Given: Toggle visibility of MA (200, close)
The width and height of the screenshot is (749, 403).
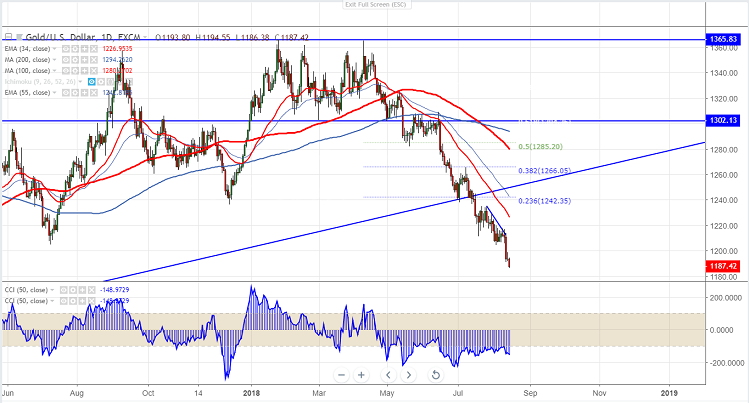Looking at the screenshot, I should tap(66, 60).
